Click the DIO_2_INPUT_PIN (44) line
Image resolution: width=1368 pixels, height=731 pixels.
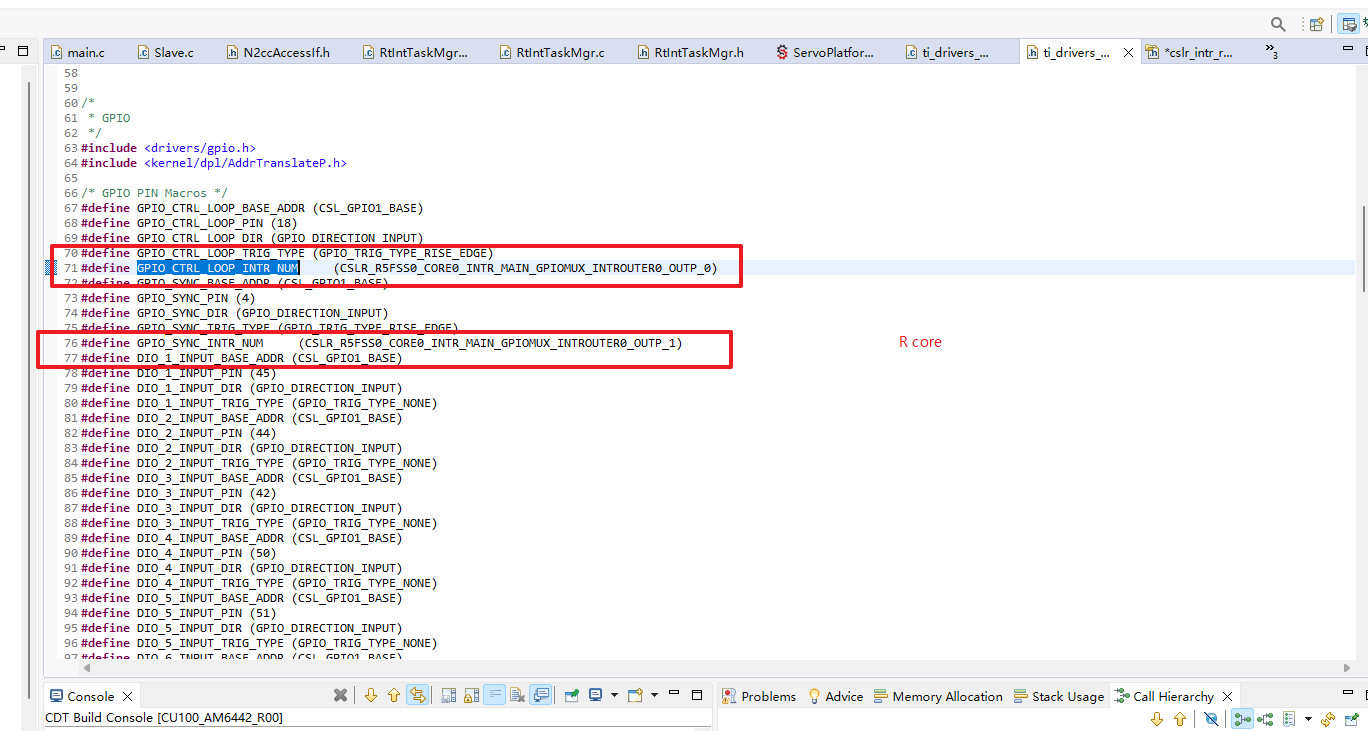coord(179,433)
